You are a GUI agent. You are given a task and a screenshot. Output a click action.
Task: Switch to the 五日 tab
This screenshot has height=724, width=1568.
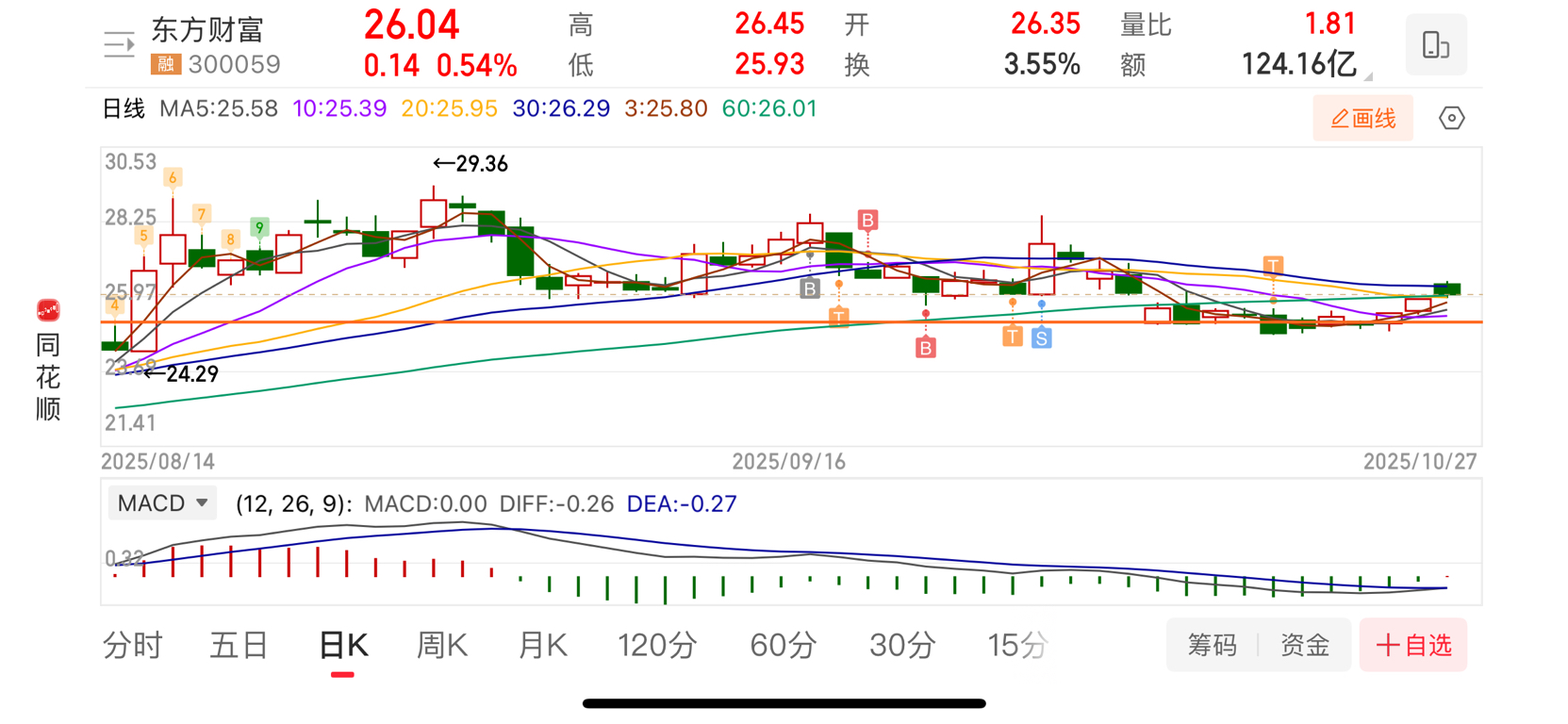pos(239,646)
